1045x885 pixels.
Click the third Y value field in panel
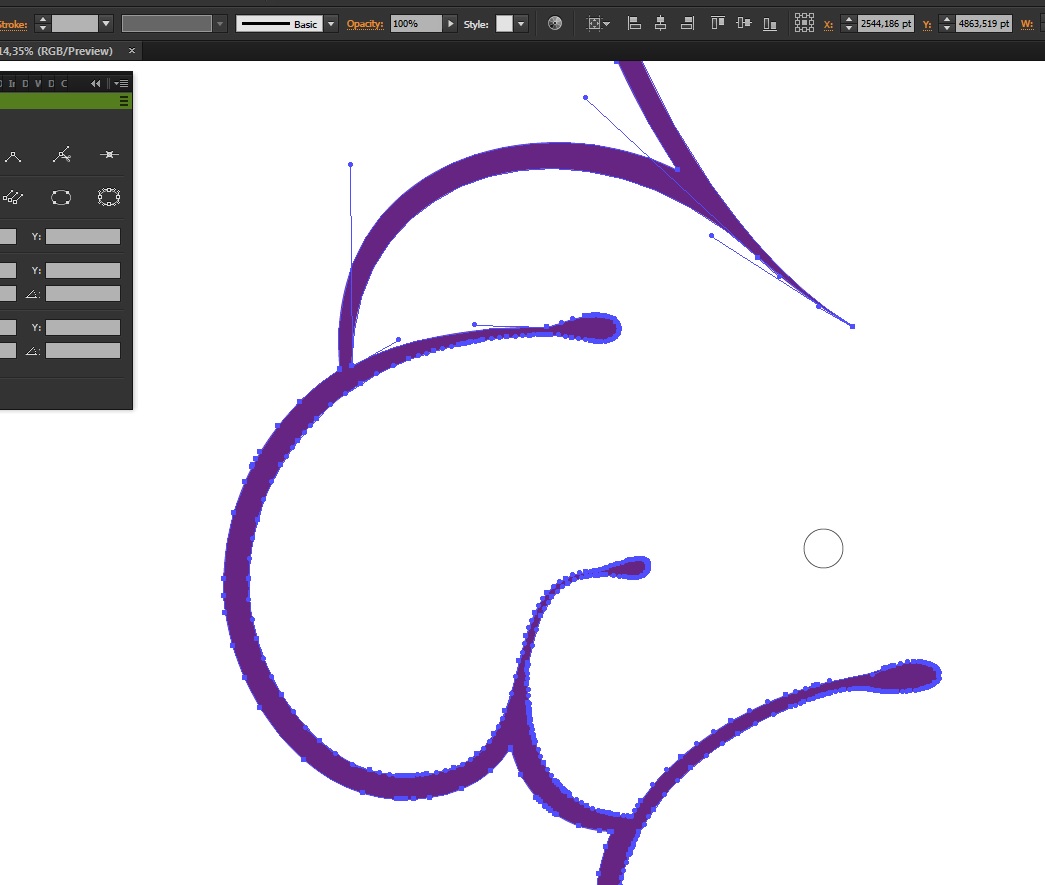tap(83, 327)
